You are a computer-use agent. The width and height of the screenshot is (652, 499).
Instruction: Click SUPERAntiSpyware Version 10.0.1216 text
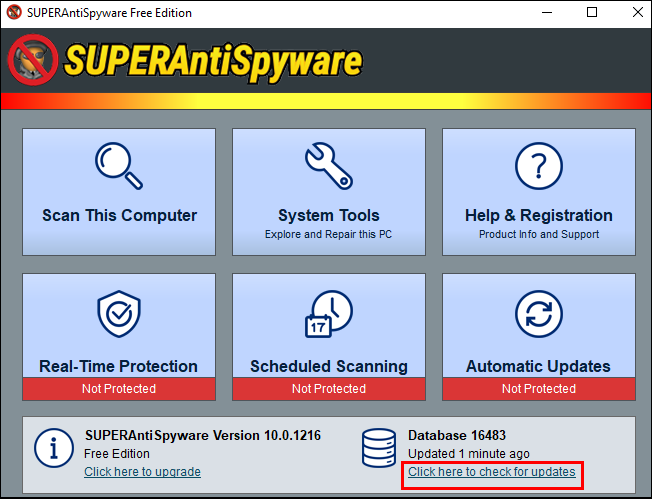click(203, 435)
